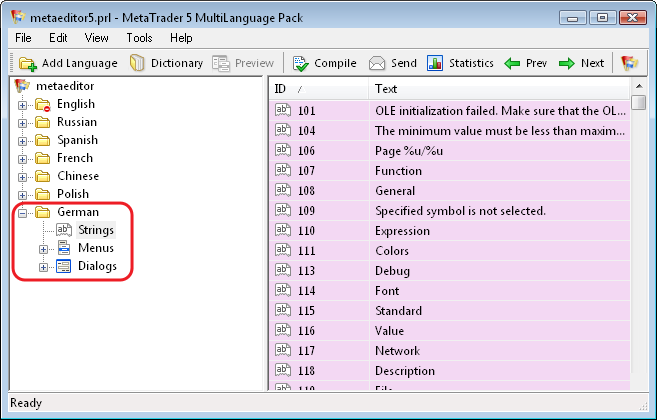657x420 pixels.
Task: Expand the Menus node under German
Action: coord(43,249)
